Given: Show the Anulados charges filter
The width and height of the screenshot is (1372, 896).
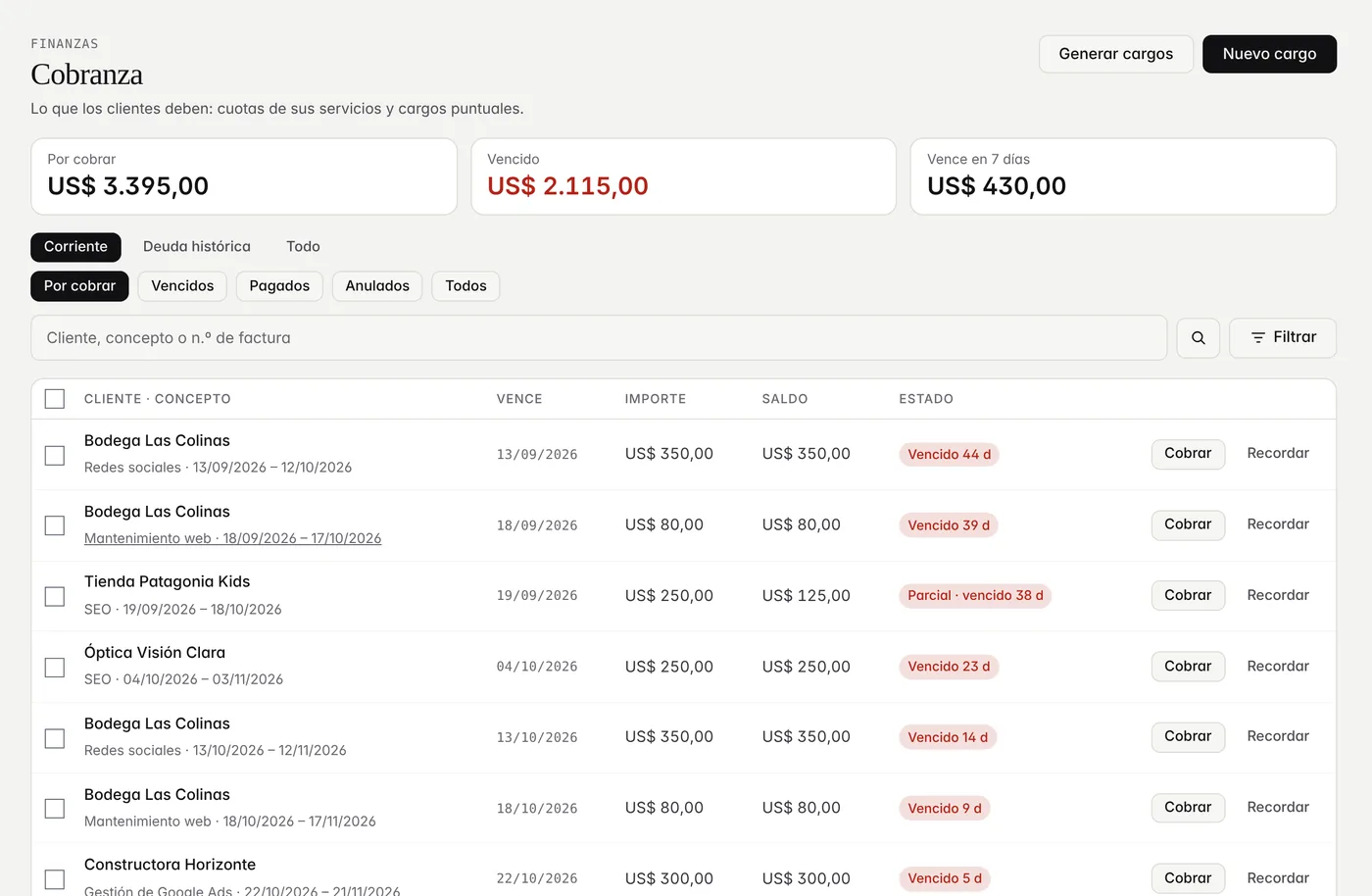Looking at the screenshot, I should click(377, 286).
